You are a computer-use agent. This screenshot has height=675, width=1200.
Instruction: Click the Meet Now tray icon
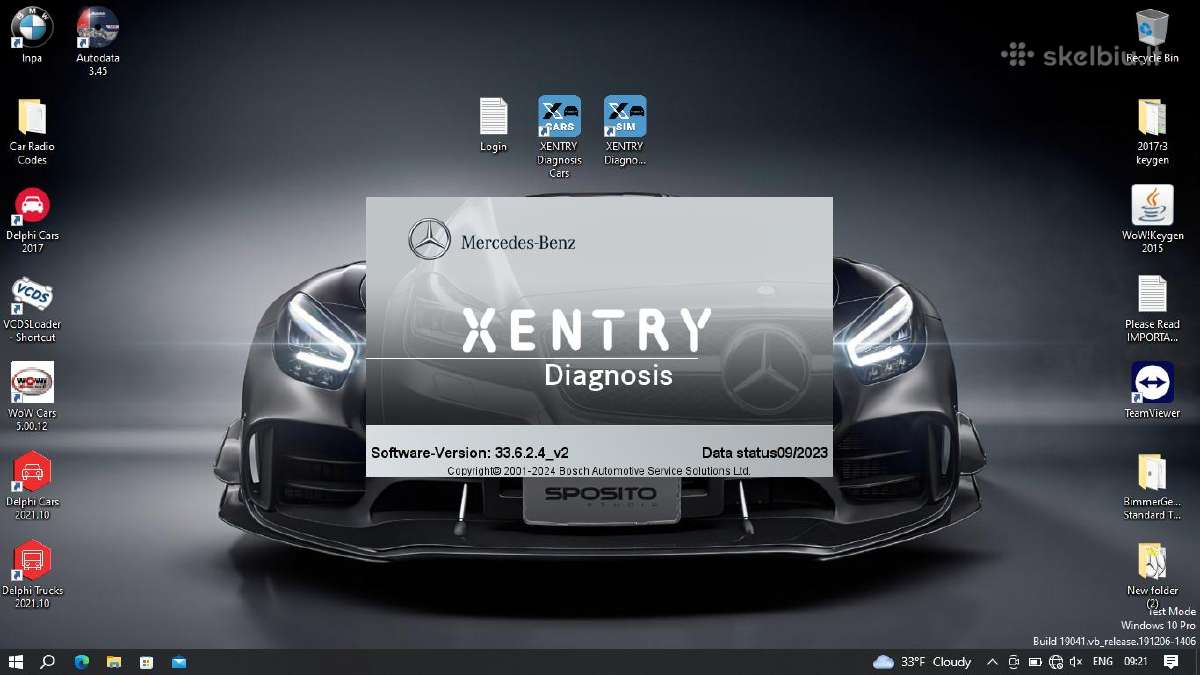click(x=1013, y=662)
